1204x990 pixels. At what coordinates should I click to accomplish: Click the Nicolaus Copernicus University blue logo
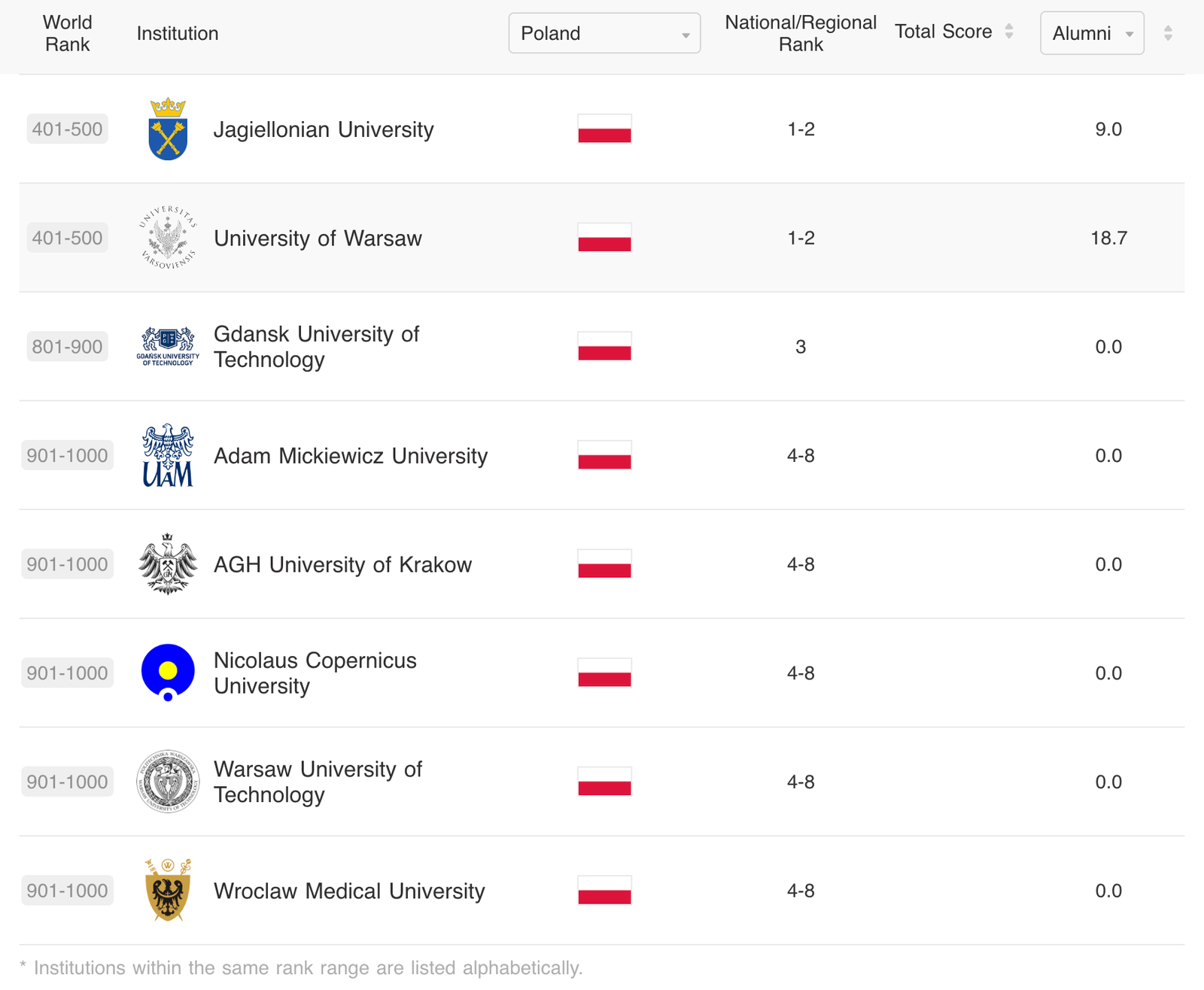point(168,673)
